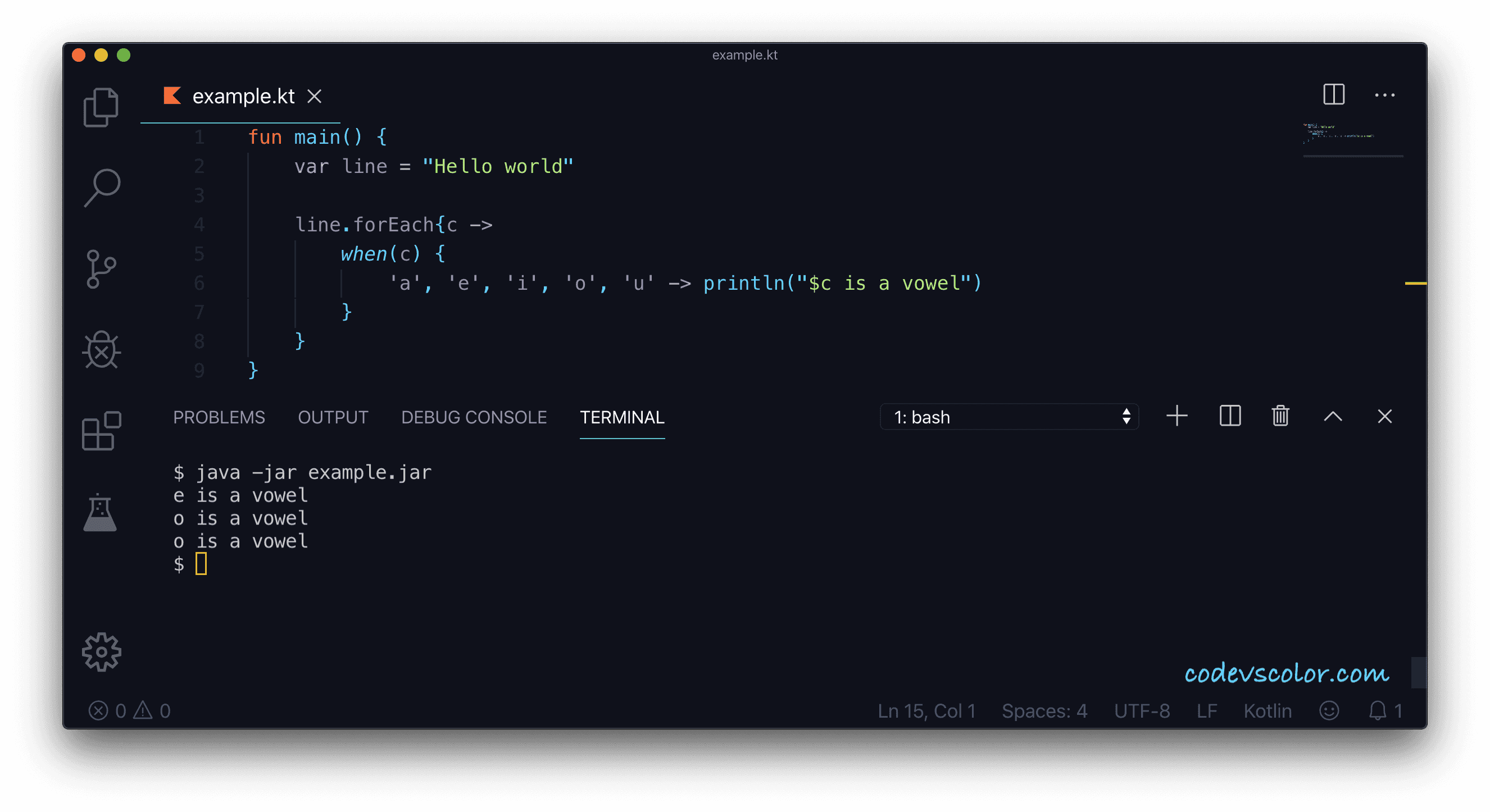Open the Search view in the activity bar
1490x812 pixels.
pos(102,188)
